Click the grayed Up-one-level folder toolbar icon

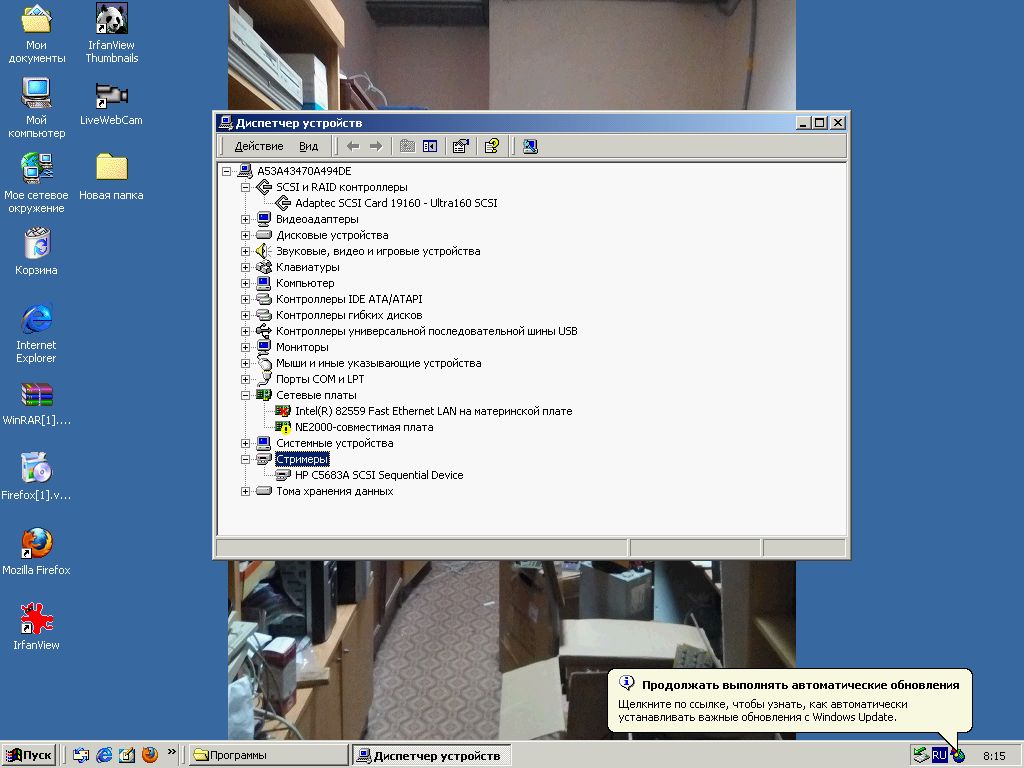[408, 146]
